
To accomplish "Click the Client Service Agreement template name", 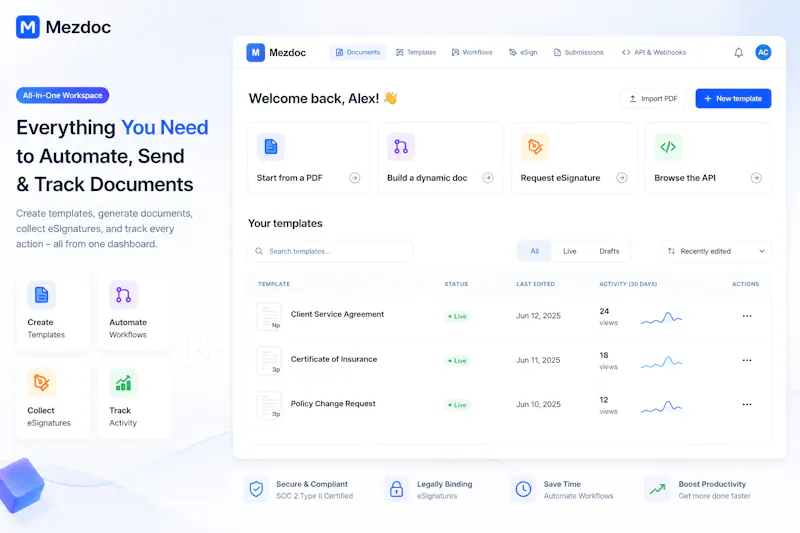I will pyautogui.click(x=337, y=314).
